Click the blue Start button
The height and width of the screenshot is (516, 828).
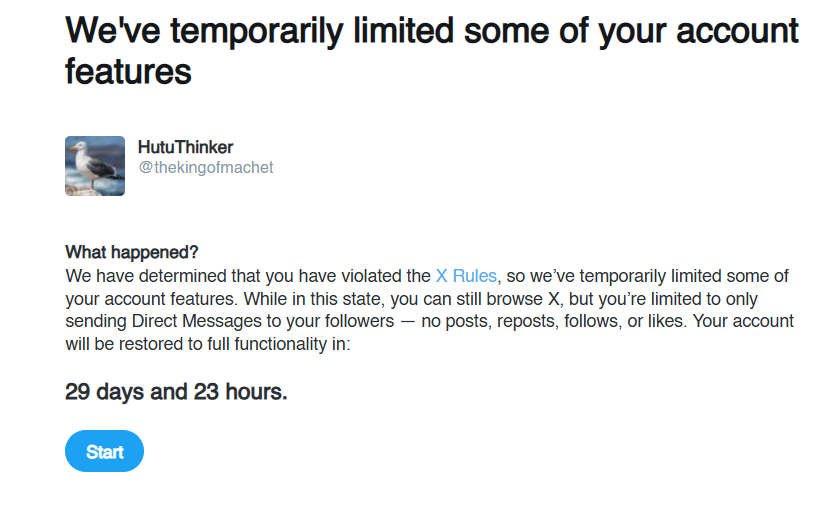[104, 452]
